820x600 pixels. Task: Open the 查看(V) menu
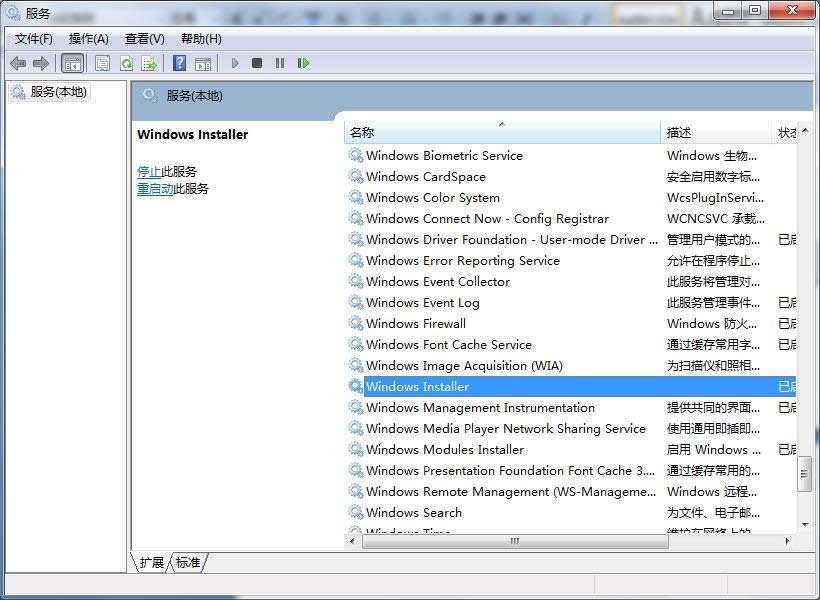coord(143,38)
